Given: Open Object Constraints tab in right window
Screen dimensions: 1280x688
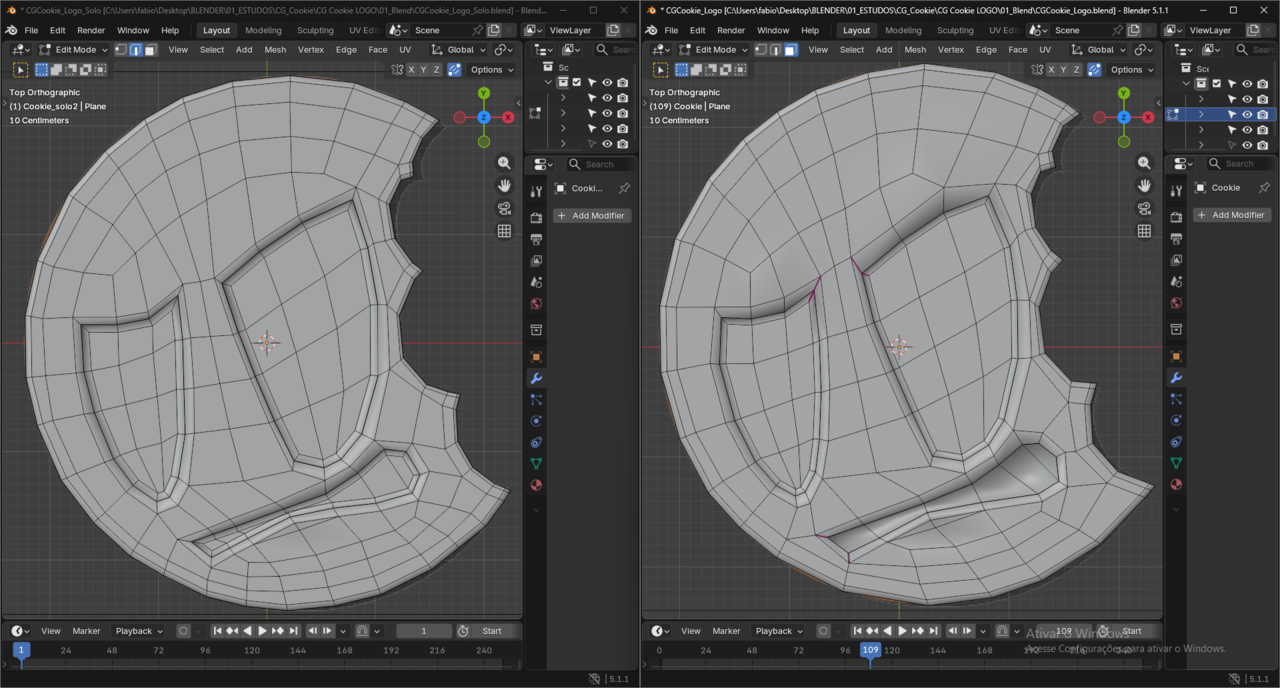Looking at the screenshot, I should point(1176,442).
